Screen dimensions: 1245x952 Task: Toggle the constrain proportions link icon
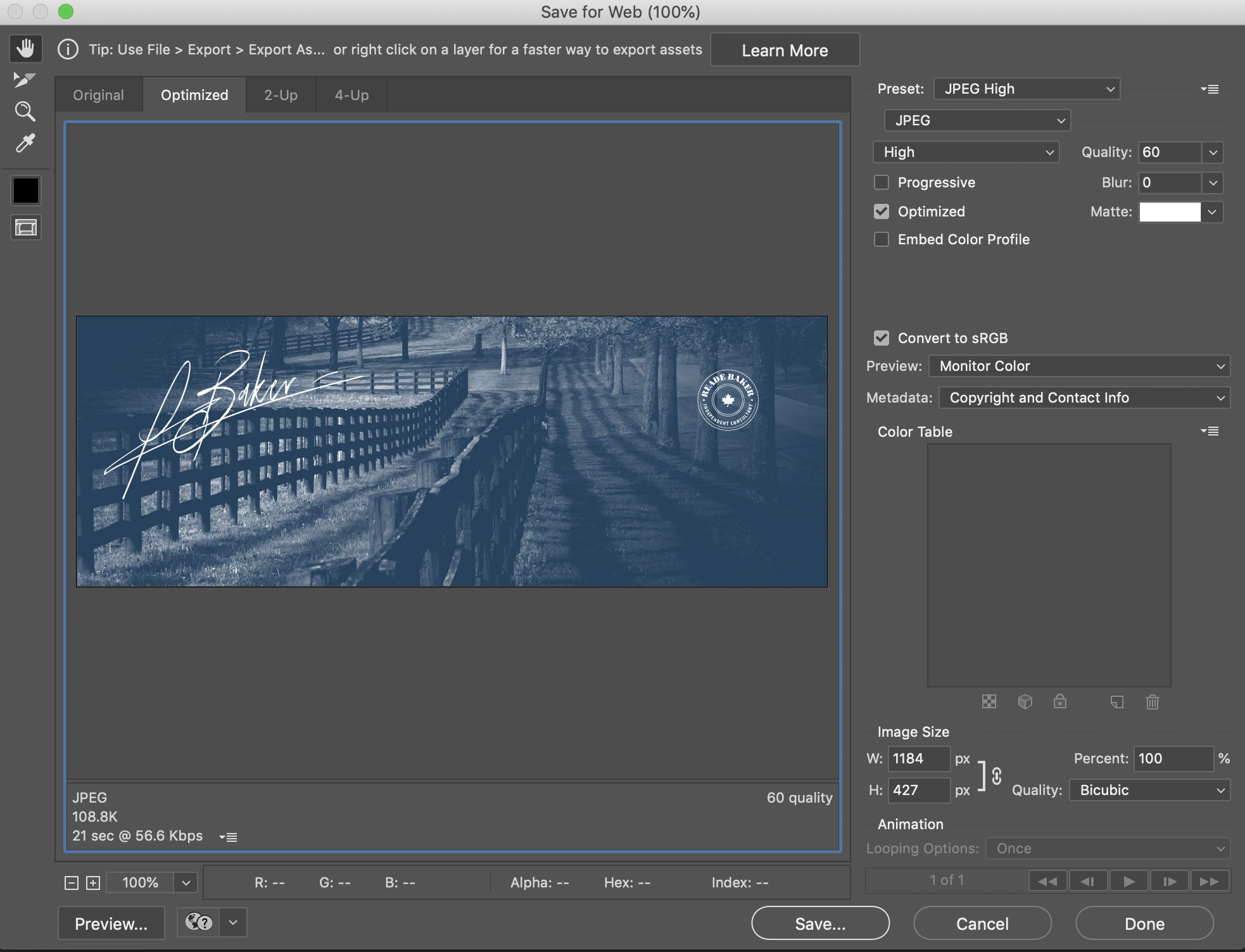[997, 775]
